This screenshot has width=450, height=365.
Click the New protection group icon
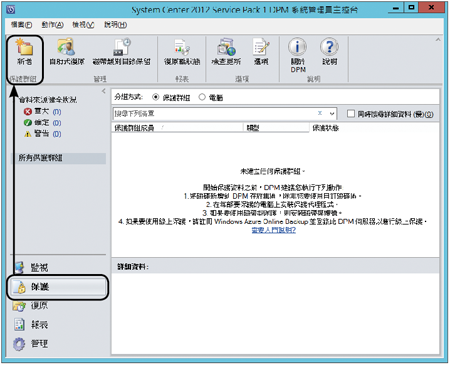coord(24,47)
